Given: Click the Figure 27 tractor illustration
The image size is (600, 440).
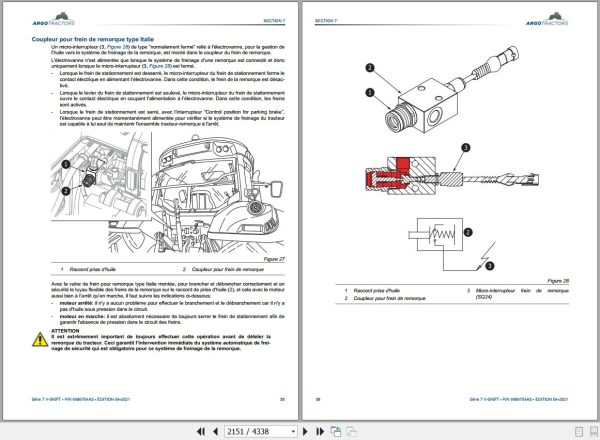Looking at the screenshot, I should click(168, 192).
